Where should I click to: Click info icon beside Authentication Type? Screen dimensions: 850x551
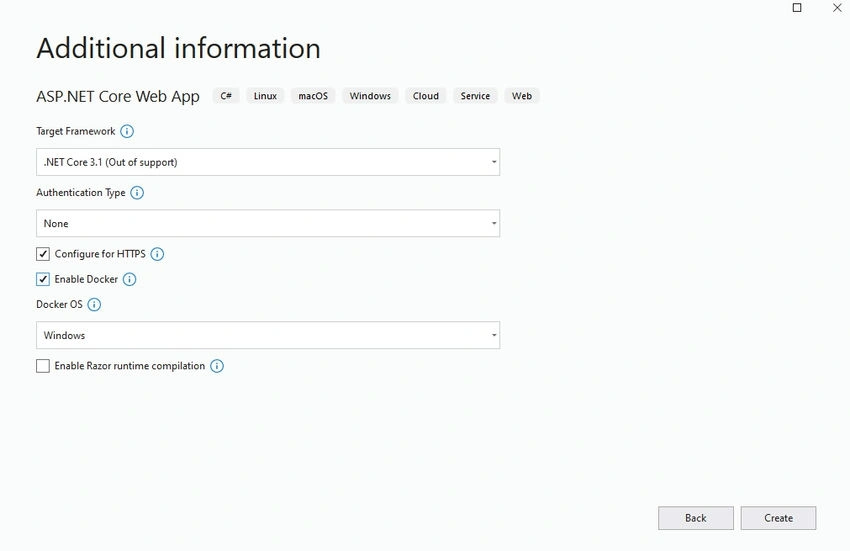137,193
